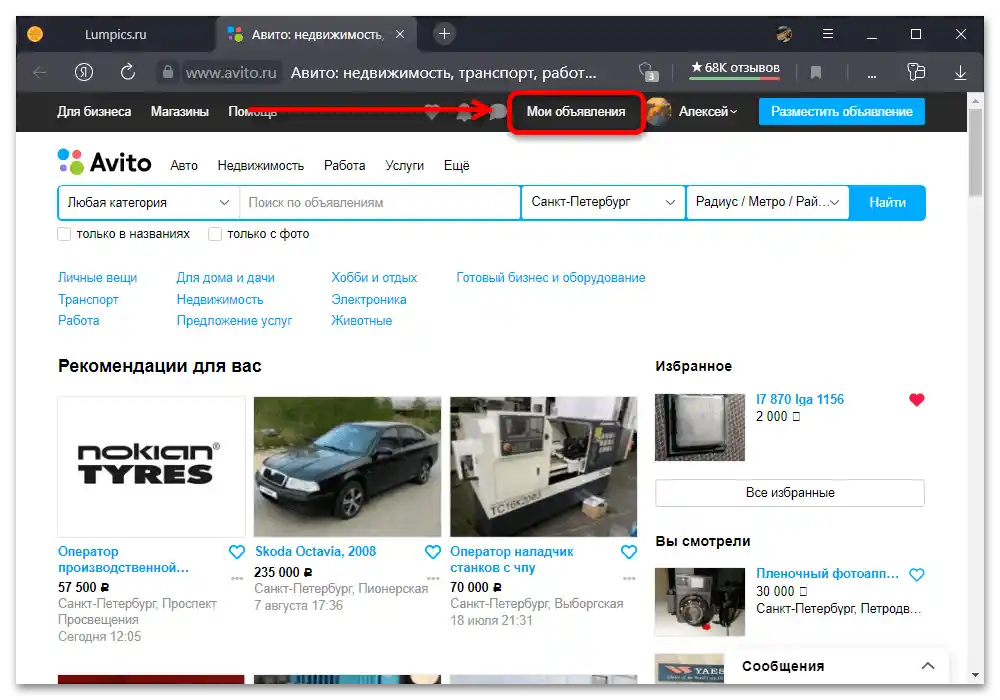
Task: Click into the 'Поиск по объявлениям' search field
Action: point(380,203)
